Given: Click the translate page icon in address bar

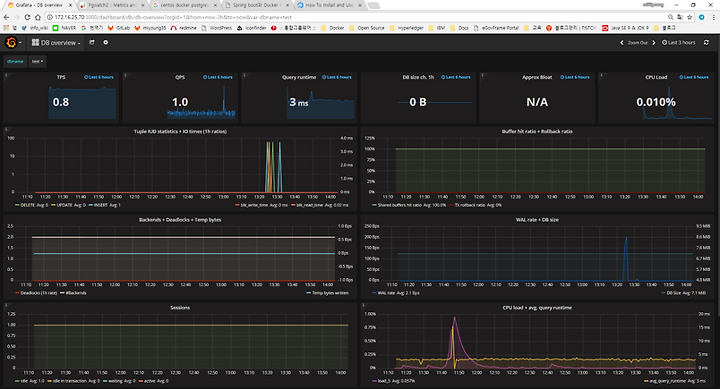Looking at the screenshot, I should 680,17.
